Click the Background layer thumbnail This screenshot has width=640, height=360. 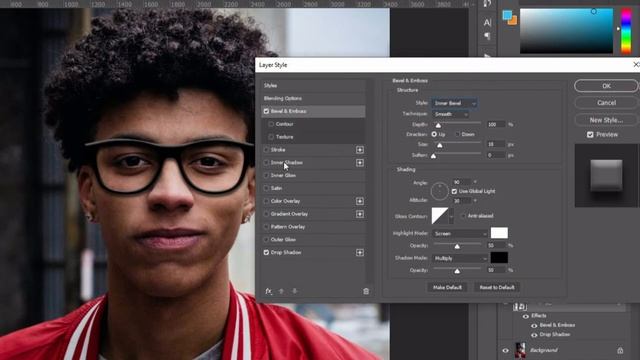pos(520,350)
